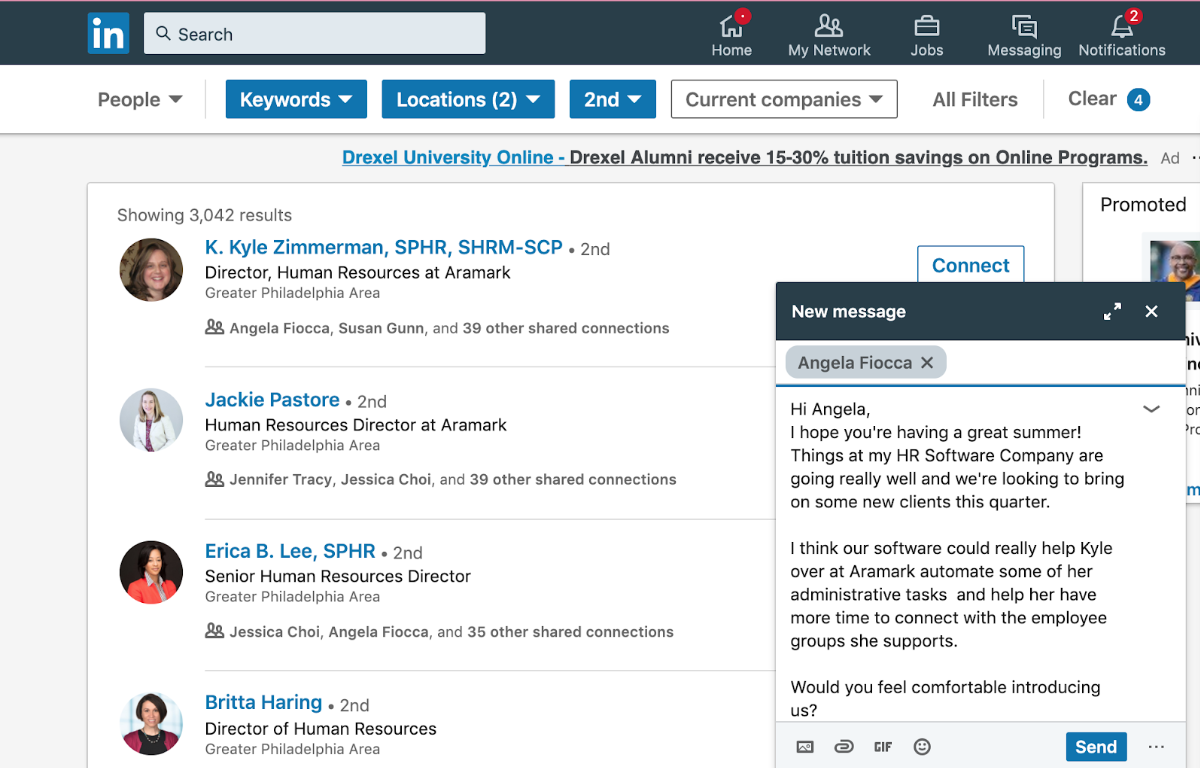
Task: Click the New message header title
Action: (848, 312)
